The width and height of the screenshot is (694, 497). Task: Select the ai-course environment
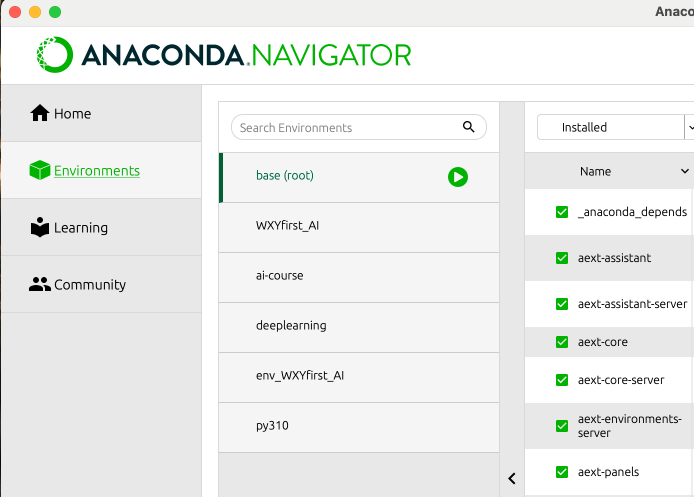pyautogui.click(x=359, y=277)
